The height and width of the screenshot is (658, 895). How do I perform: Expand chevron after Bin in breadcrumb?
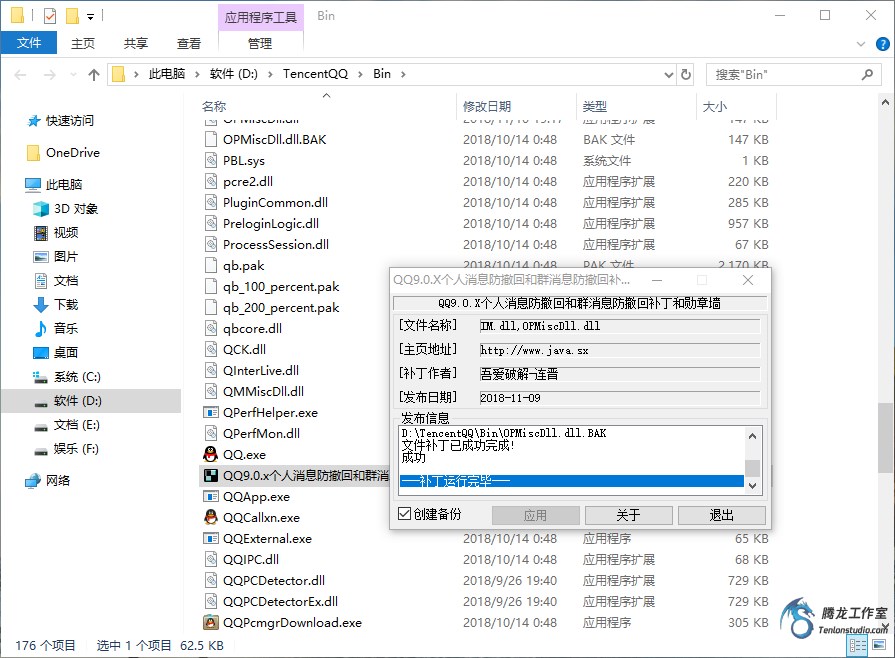coord(403,74)
